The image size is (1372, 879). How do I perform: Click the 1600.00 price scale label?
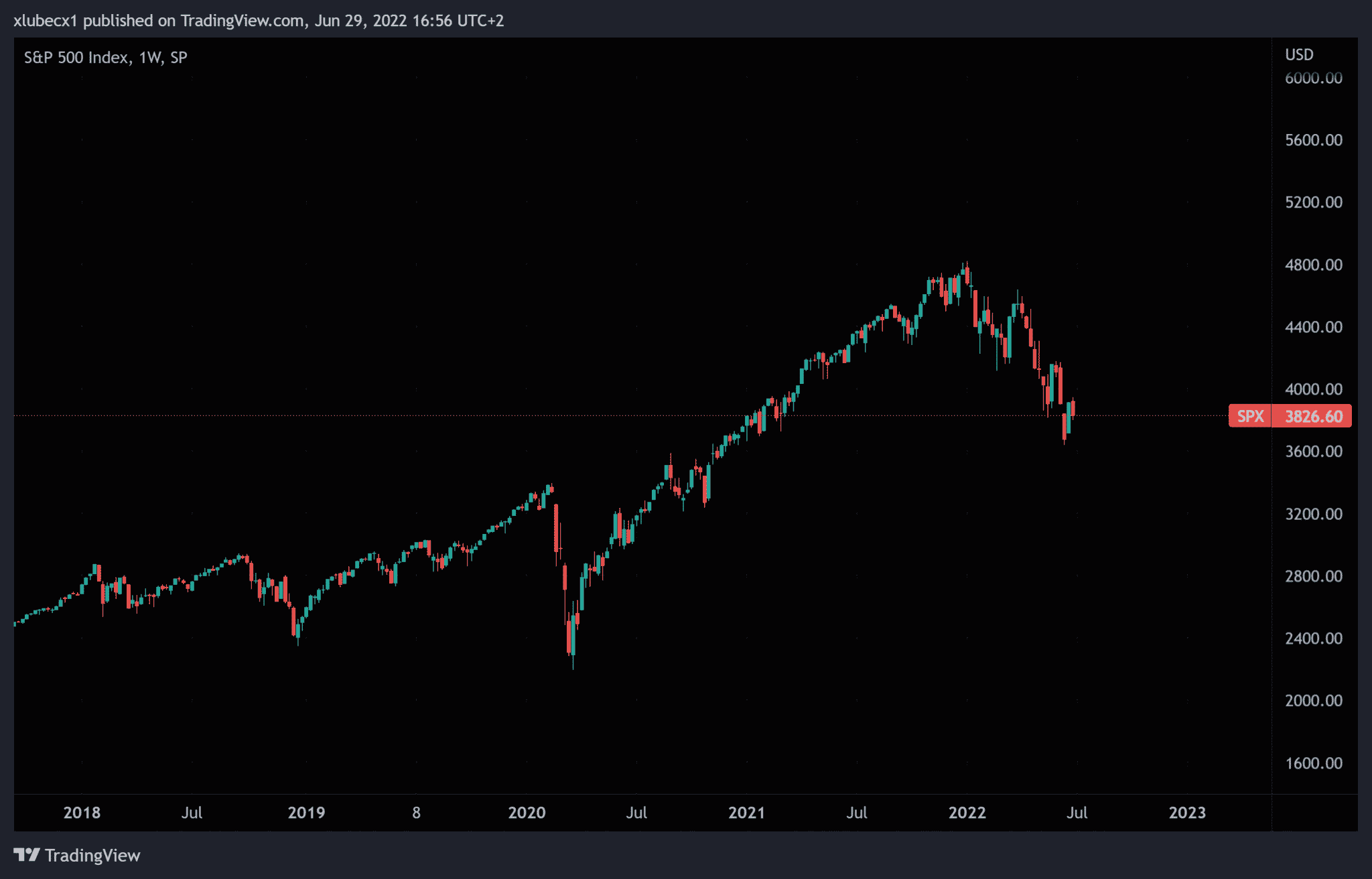pos(1313,763)
